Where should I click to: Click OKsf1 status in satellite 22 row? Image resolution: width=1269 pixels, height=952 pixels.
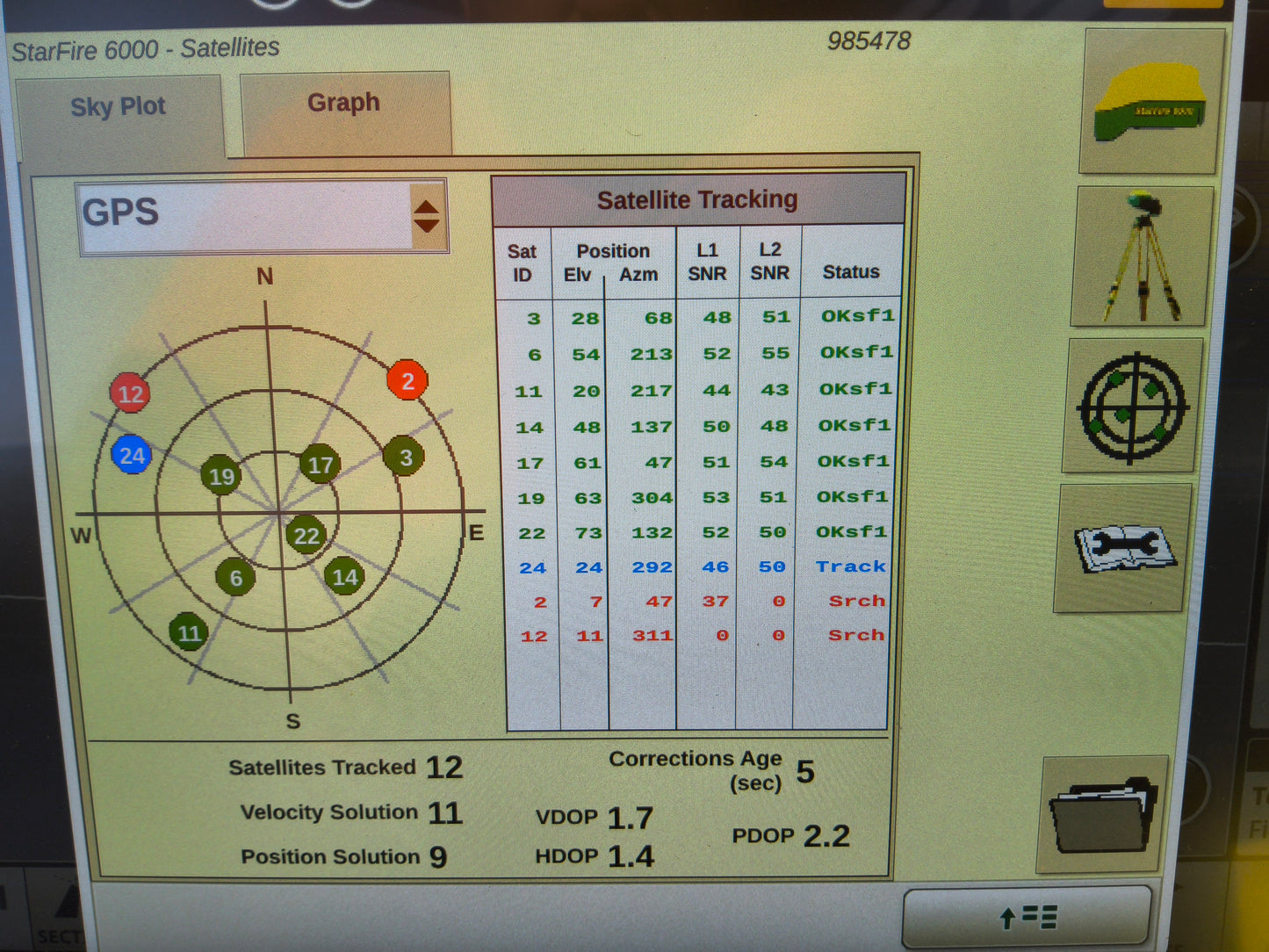(852, 531)
